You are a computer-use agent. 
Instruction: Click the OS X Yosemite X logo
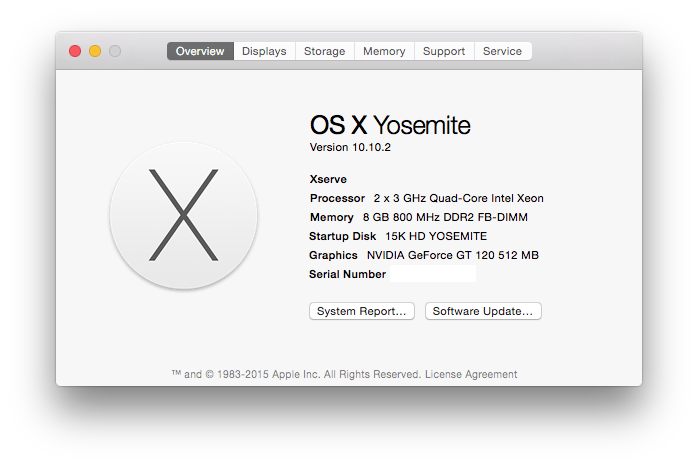click(183, 215)
